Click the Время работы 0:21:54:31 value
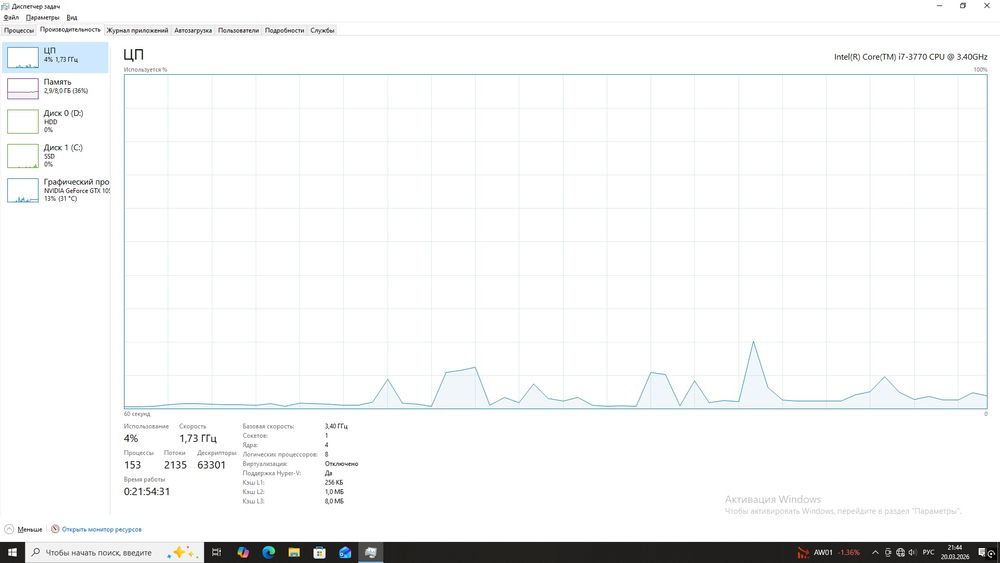 147,492
